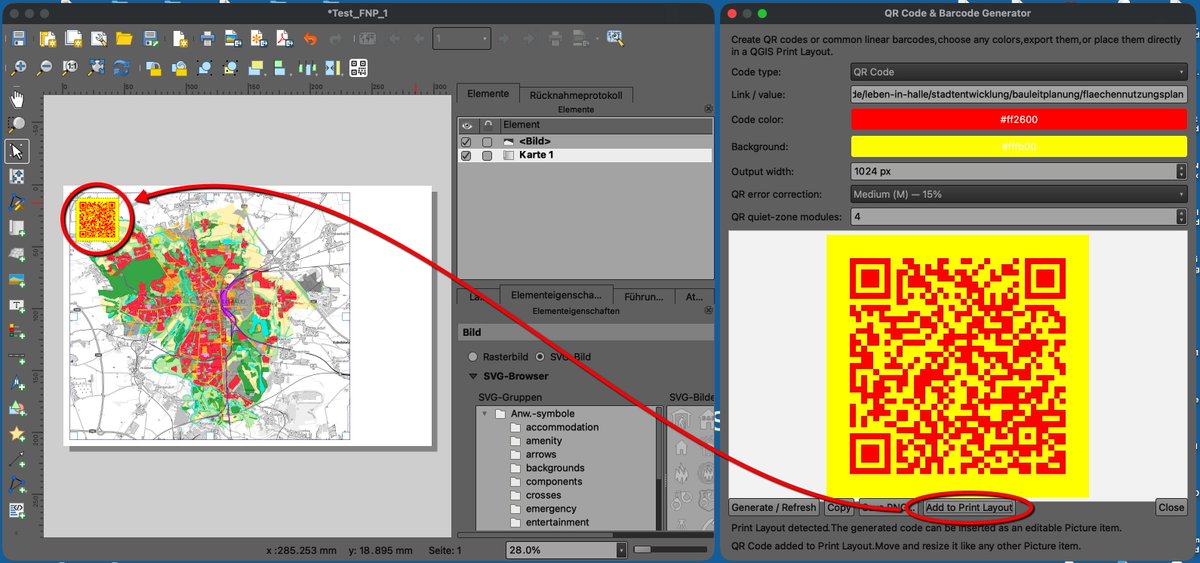The width and height of the screenshot is (1200, 563).
Task: Toggle visibility checkbox for <Bild> item
Action: [x=466, y=142]
